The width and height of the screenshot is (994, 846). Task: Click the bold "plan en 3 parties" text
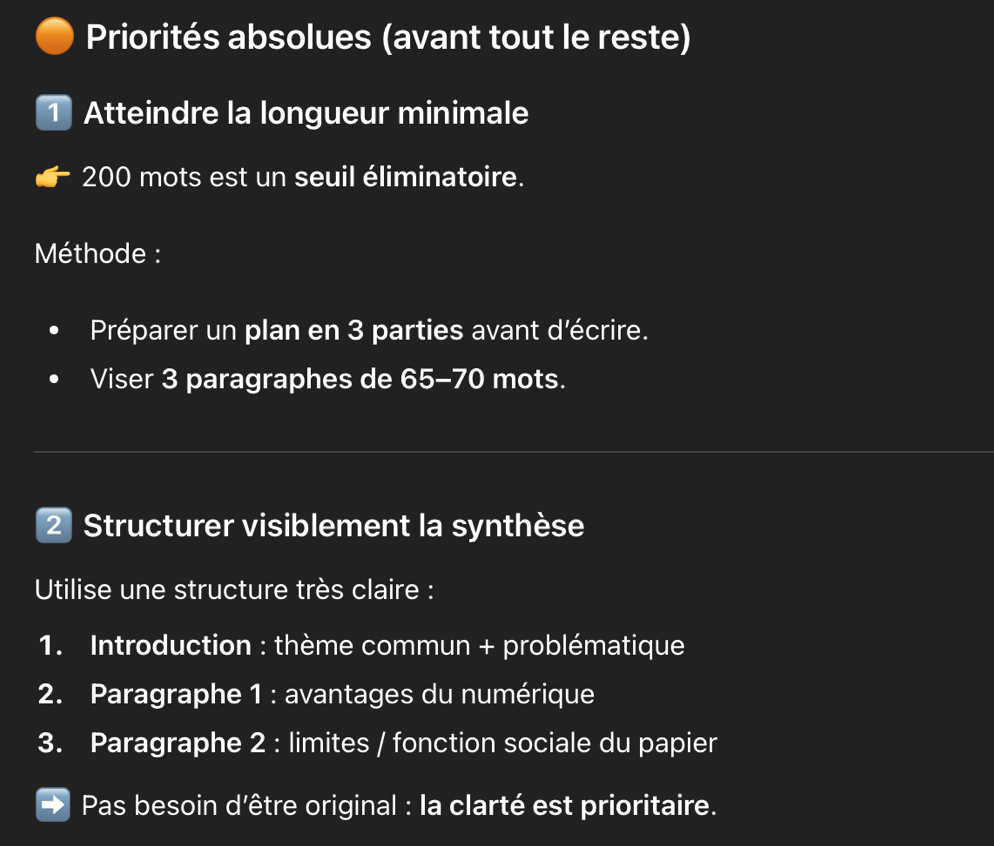click(x=354, y=330)
